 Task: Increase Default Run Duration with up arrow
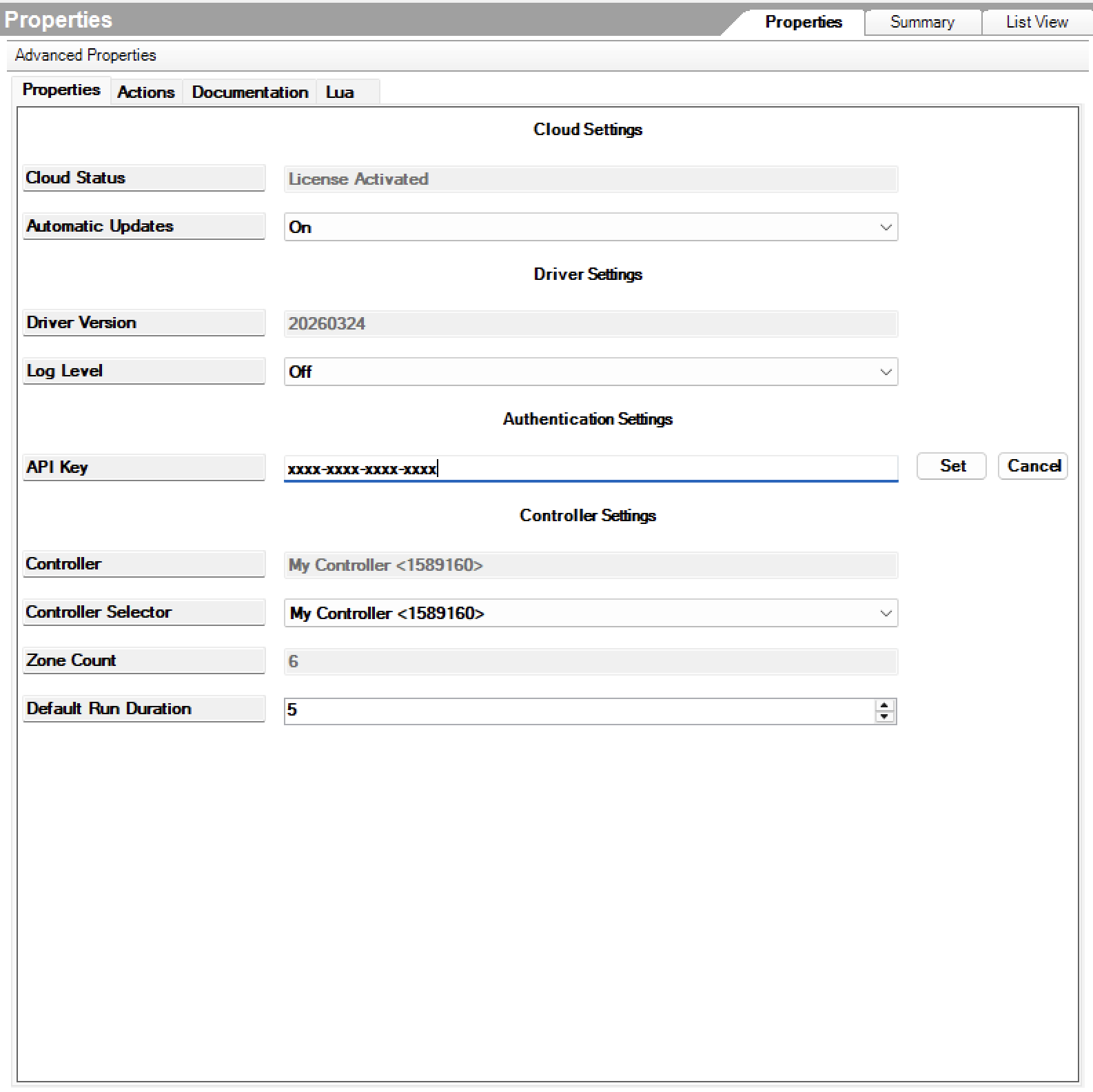coord(884,705)
